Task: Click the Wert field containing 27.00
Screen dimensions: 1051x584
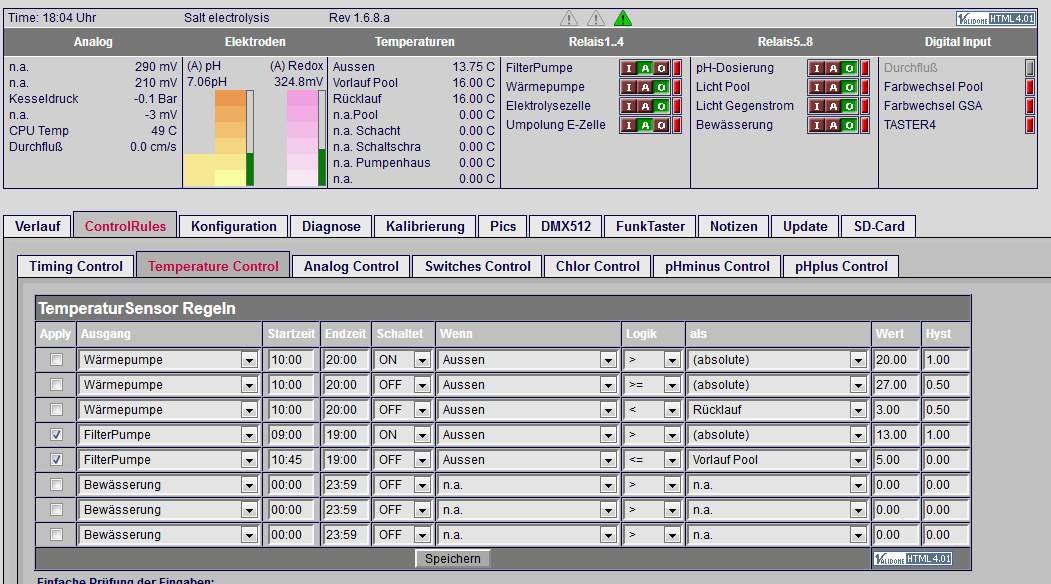Action: click(895, 385)
